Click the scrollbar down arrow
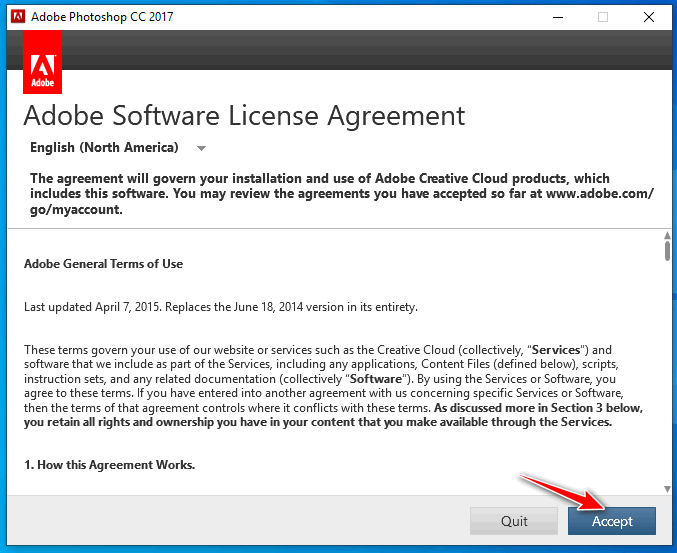Screen dimensions: 677x553 pyautogui.click(x=666, y=488)
